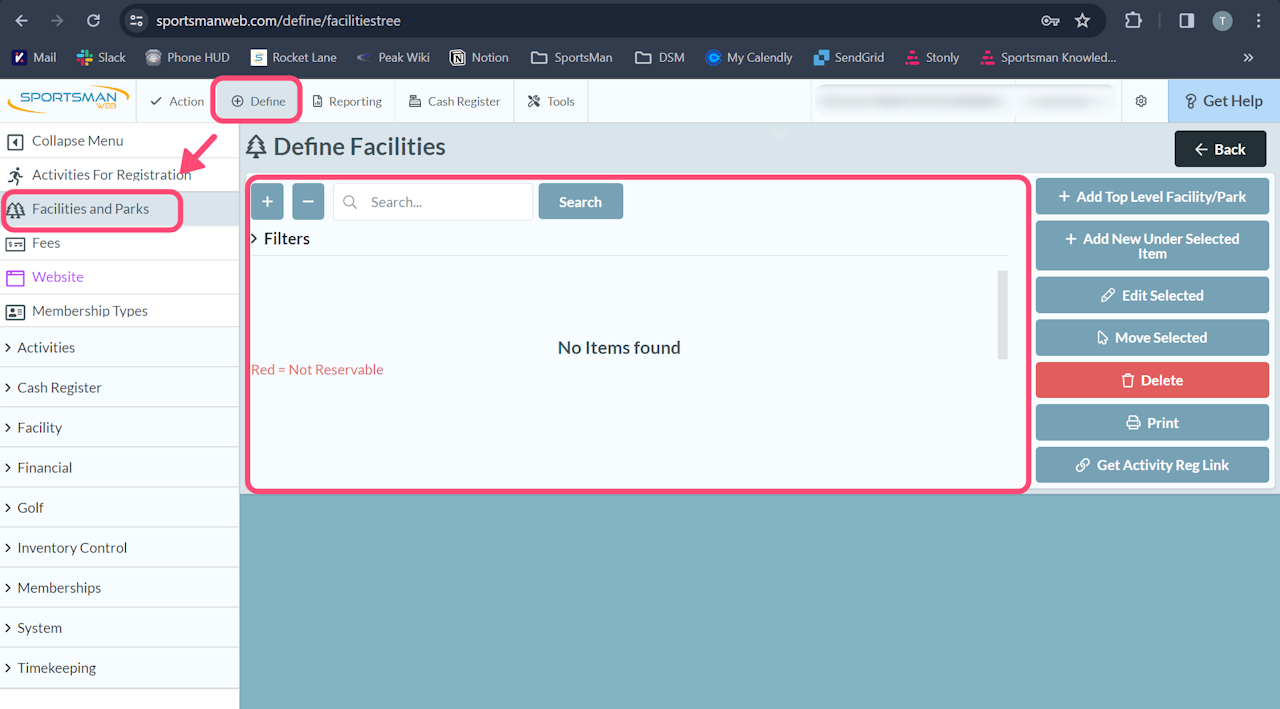Viewport: 1280px width, 709px height.
Task: Click into the facility Search field
Action: 433,201
